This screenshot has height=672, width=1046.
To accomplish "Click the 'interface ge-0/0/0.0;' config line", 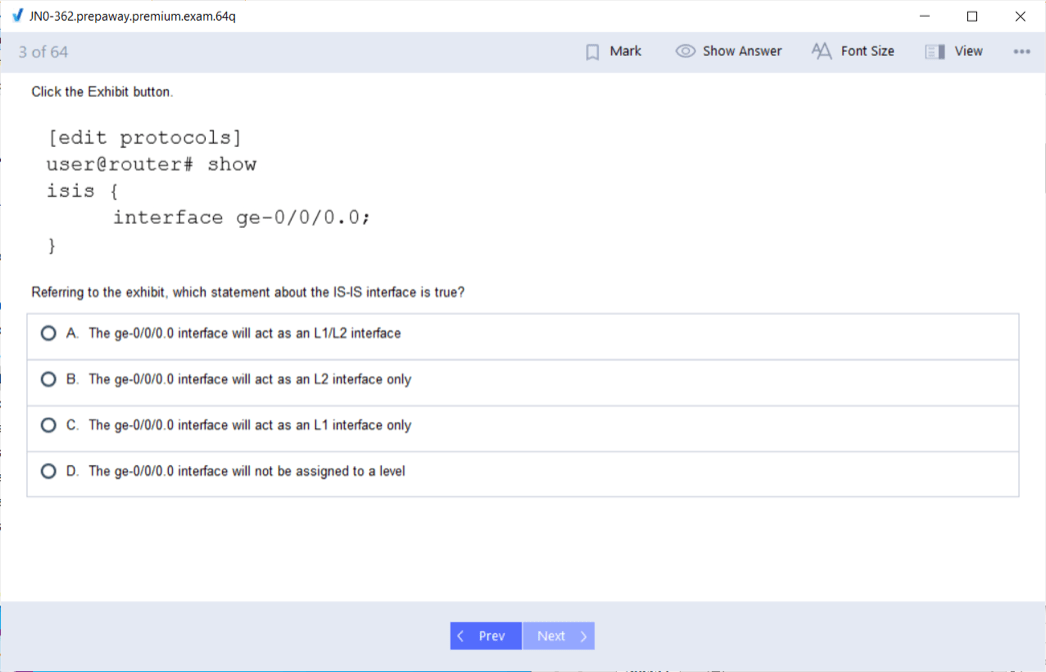I will (241, 218).
